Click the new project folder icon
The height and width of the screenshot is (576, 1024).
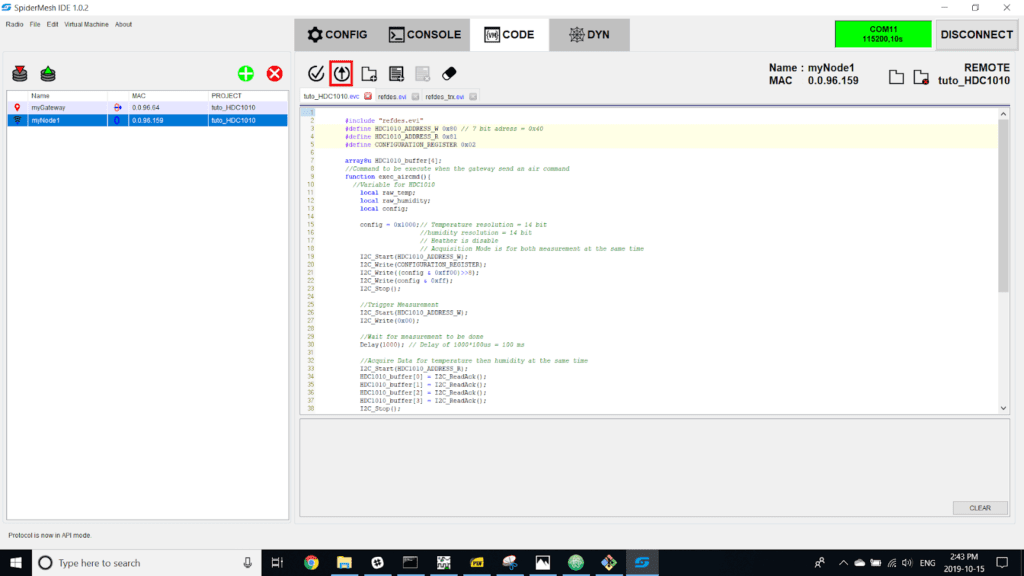(x=369, y=74)
